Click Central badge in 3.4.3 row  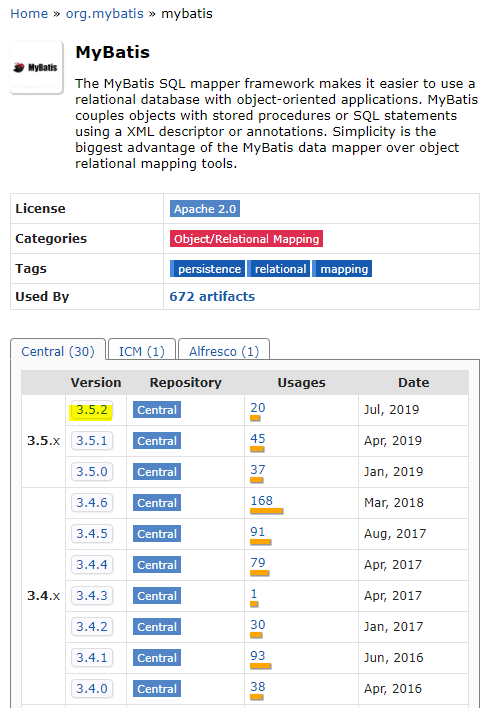pos(157,596)
